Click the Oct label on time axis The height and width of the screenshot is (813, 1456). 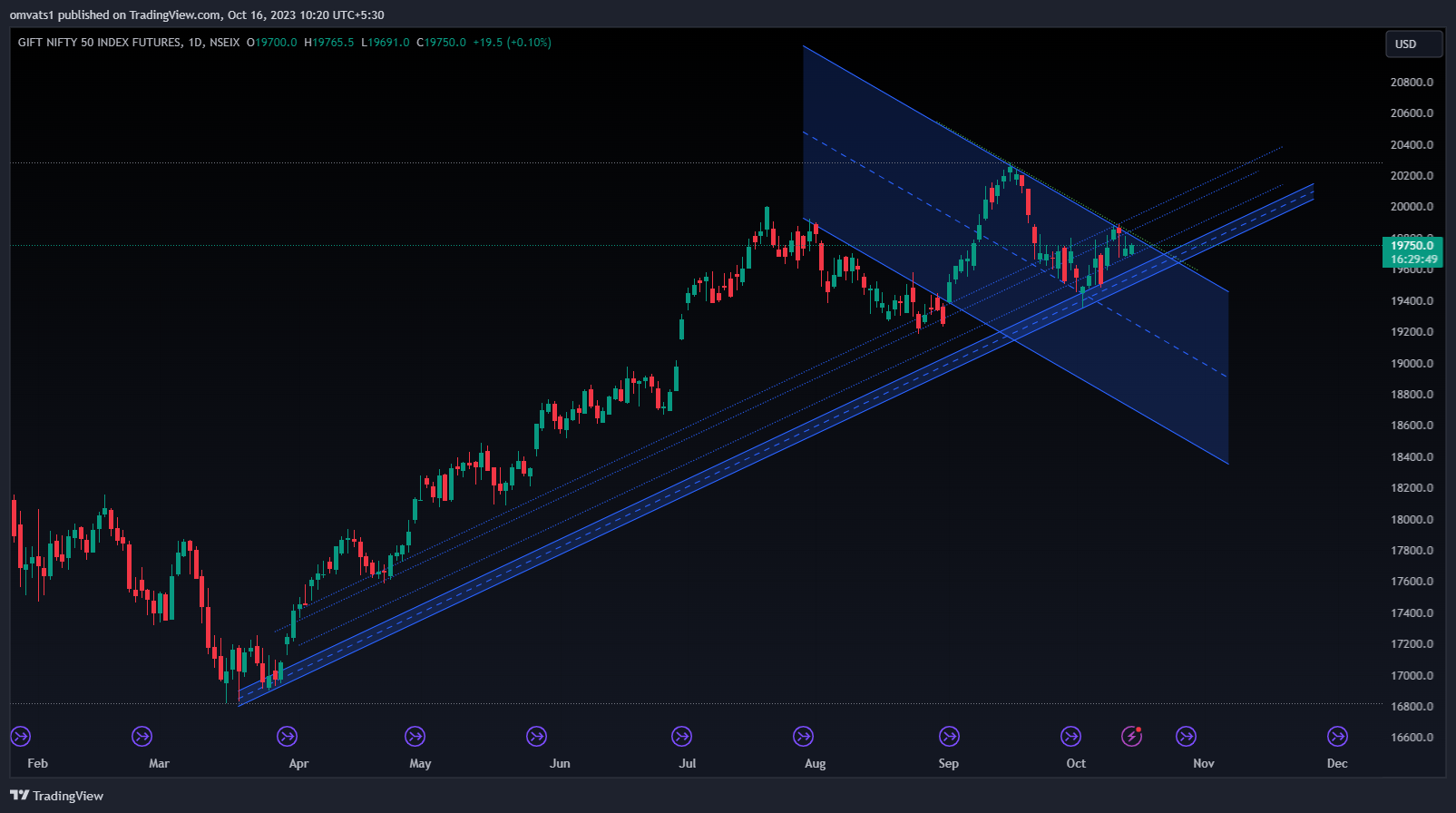[x=1076, y=763]
